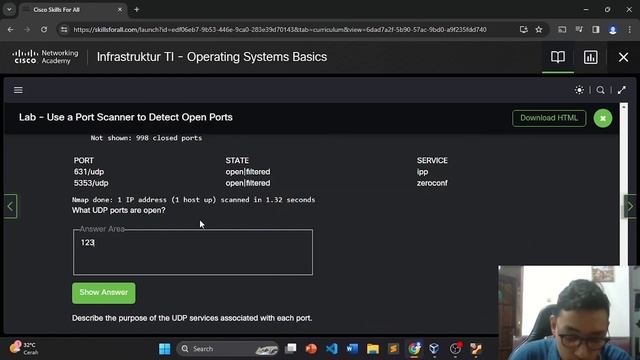Toggle the browser side panel icon
Viewport: 640px width, 360px height.
click(596, 29)
